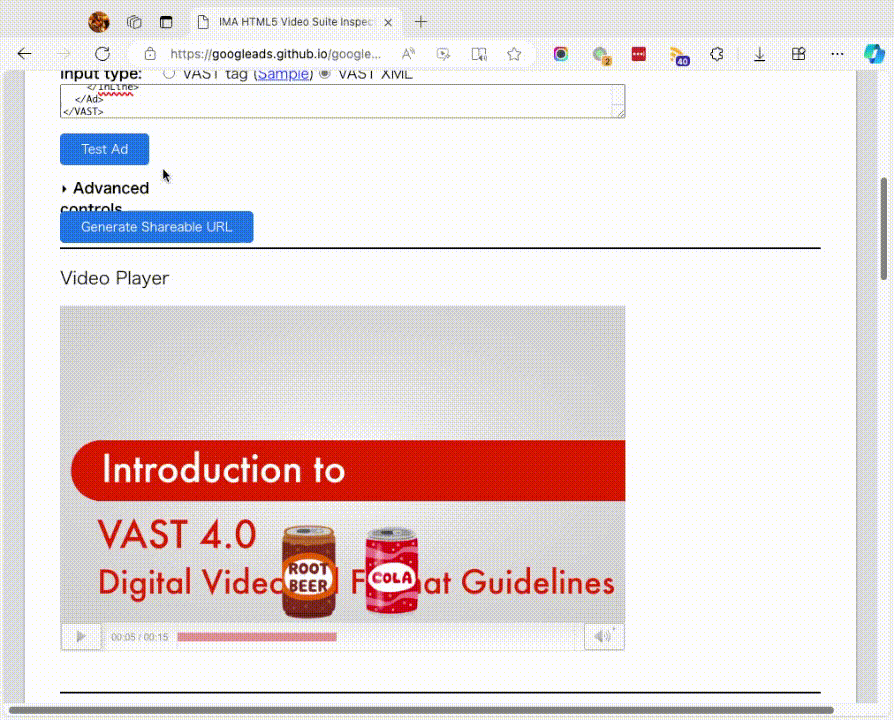Click the Test Ad button

(104, 149)
